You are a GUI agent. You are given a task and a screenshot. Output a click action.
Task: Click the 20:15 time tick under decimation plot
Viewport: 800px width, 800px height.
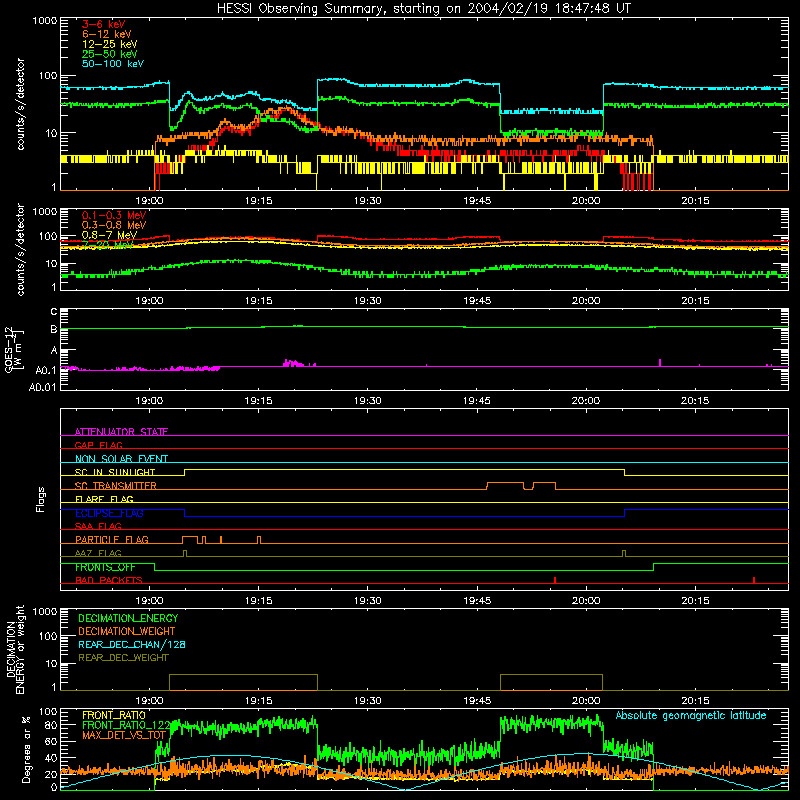[x=695, y=701]
